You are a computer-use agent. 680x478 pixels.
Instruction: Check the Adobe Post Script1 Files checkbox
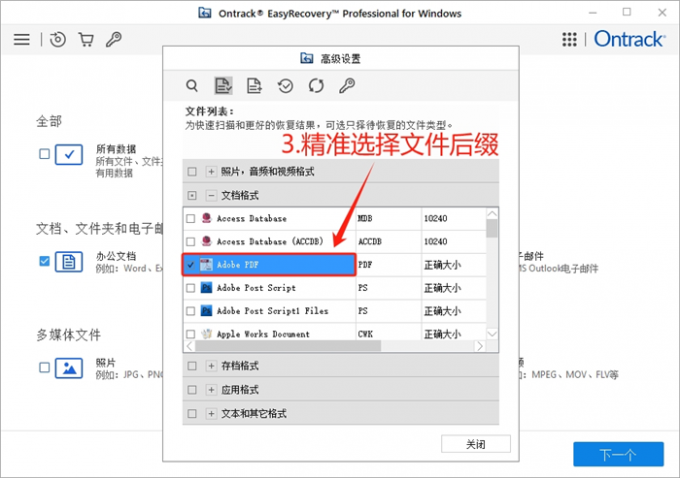tap(190, 311)
